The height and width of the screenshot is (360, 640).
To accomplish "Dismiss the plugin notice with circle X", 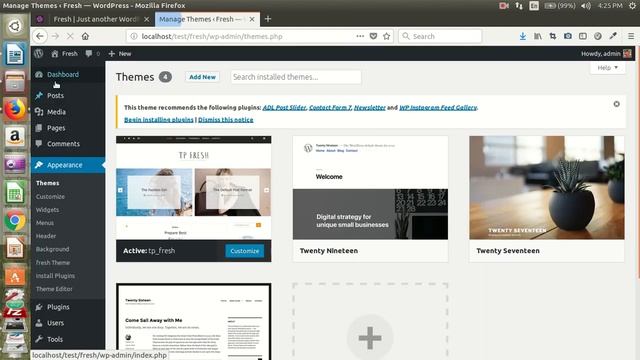I will [x=616, y=104].
